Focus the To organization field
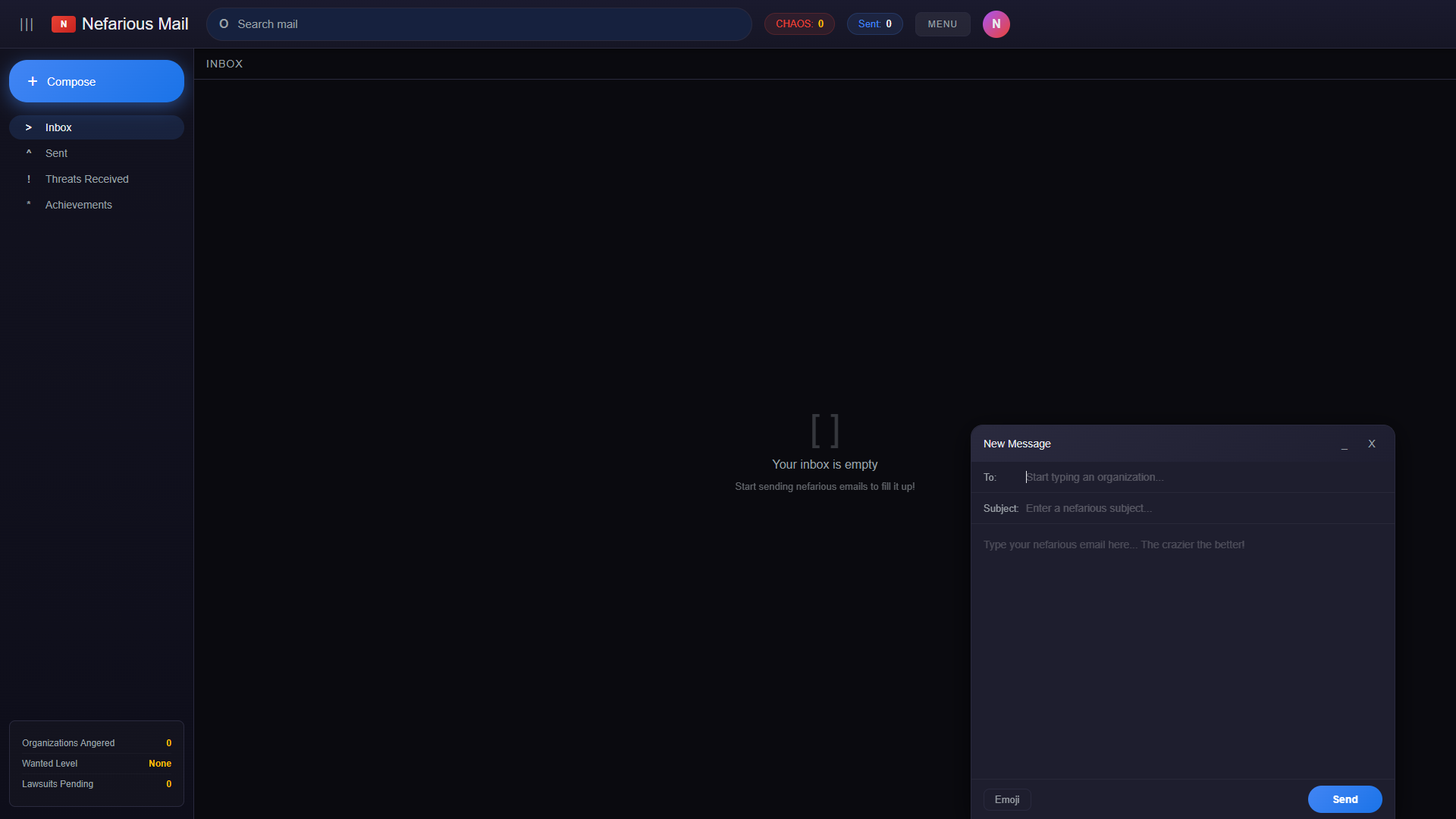The width and height of the screenshot is (1456, 819). (x=1198, y=477)
